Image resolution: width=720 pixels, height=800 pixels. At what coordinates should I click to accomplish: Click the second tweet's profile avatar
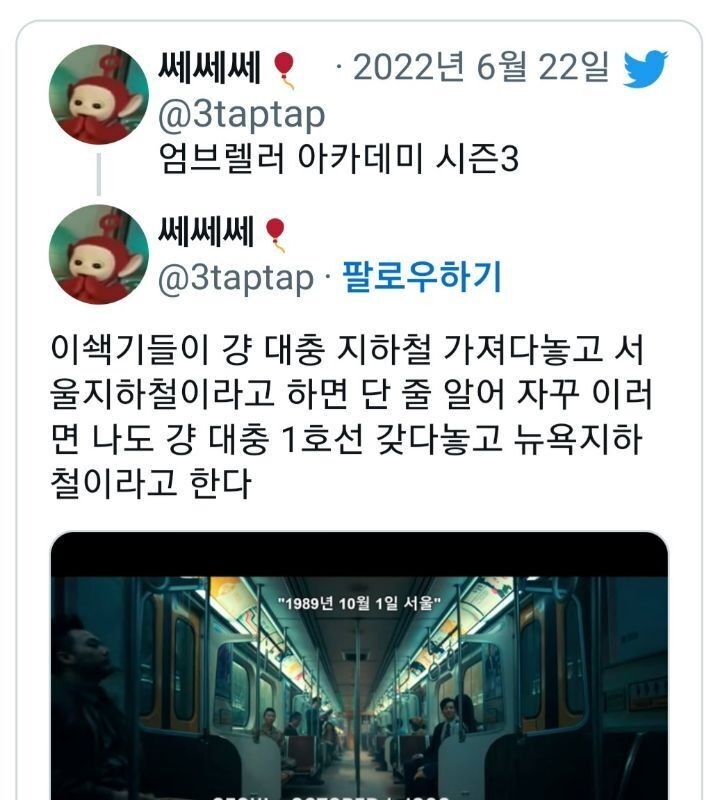coord(99,254)
